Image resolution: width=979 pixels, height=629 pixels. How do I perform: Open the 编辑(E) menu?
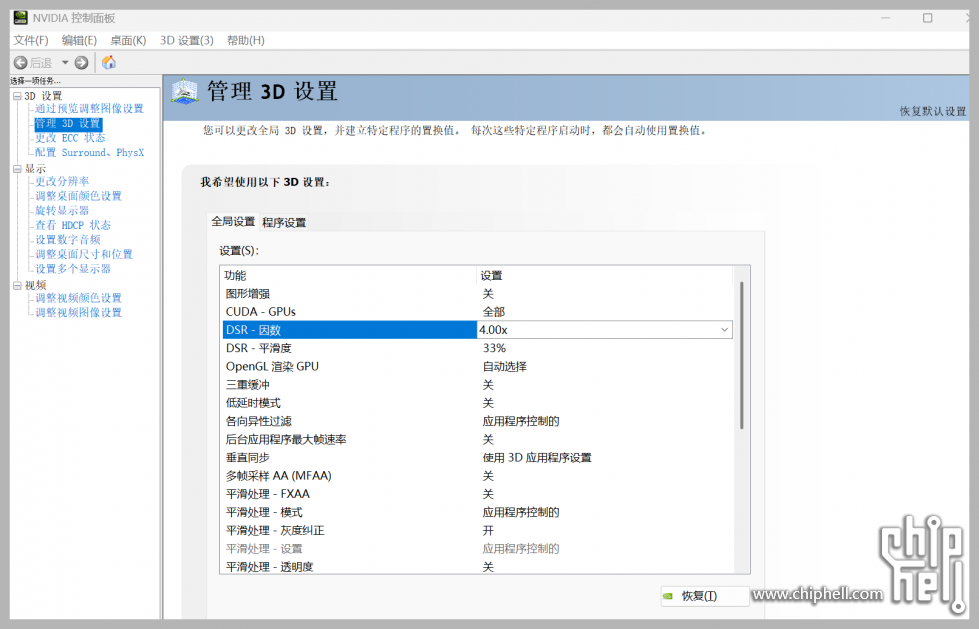pos(79,41)
